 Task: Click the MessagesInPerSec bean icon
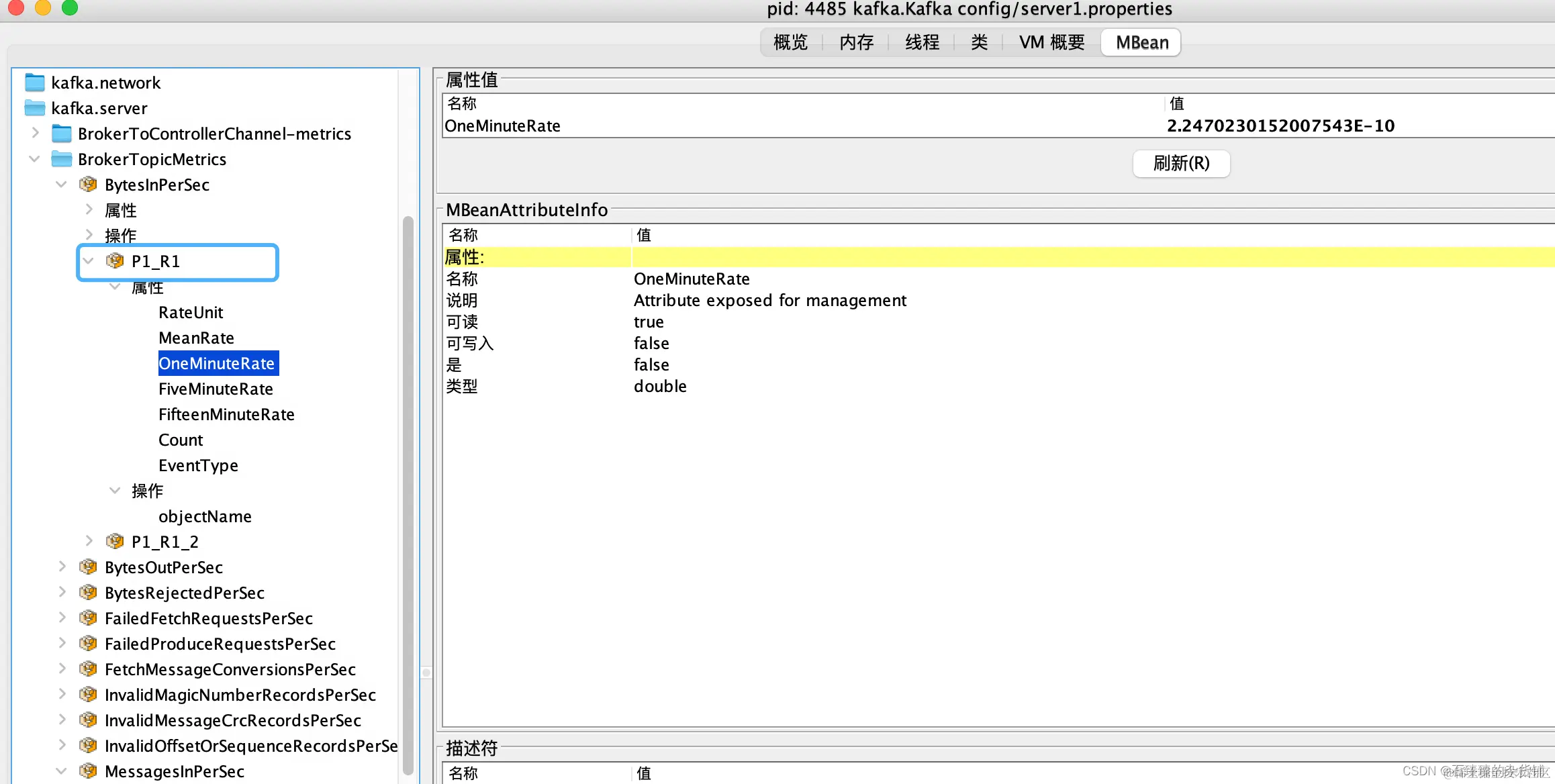tap(88, 771)
